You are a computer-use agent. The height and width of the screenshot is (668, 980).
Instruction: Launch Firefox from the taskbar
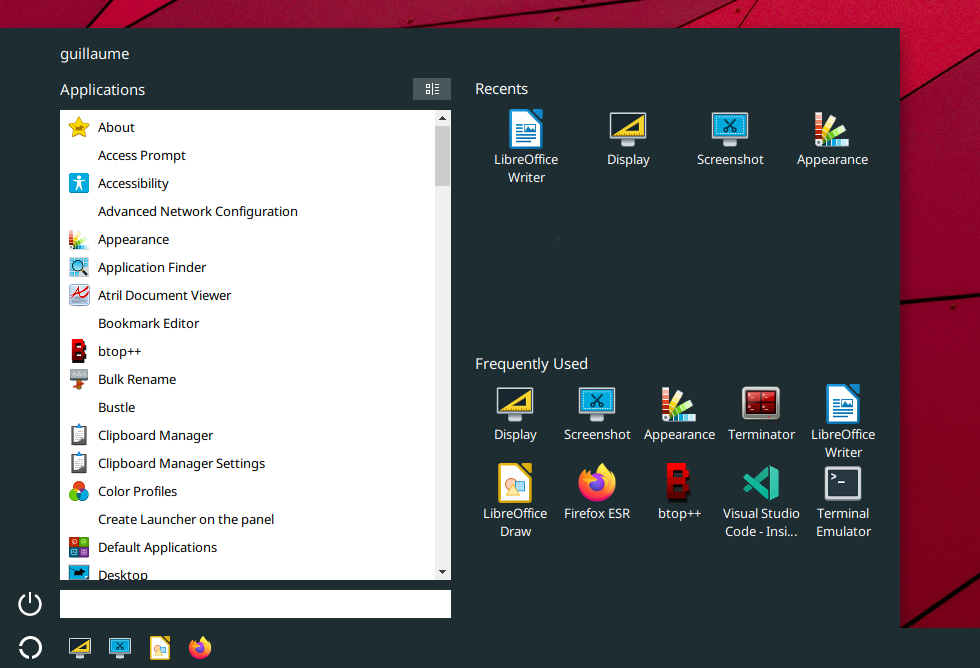coord(200,648)
